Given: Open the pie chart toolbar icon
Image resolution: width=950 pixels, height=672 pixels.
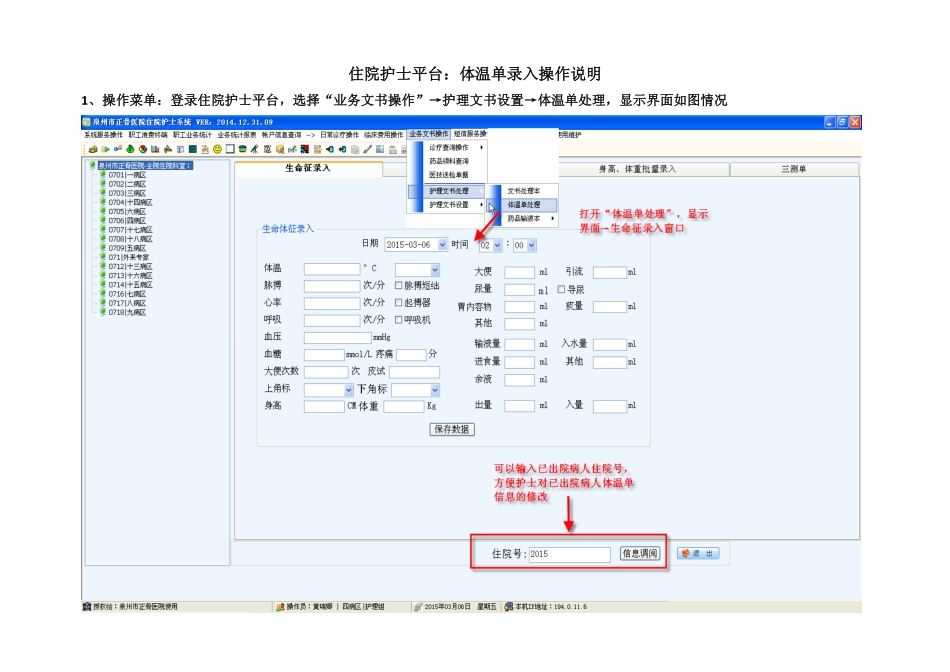Looking at the screenshot, I should pyautogui.click(x=143, y=149).
